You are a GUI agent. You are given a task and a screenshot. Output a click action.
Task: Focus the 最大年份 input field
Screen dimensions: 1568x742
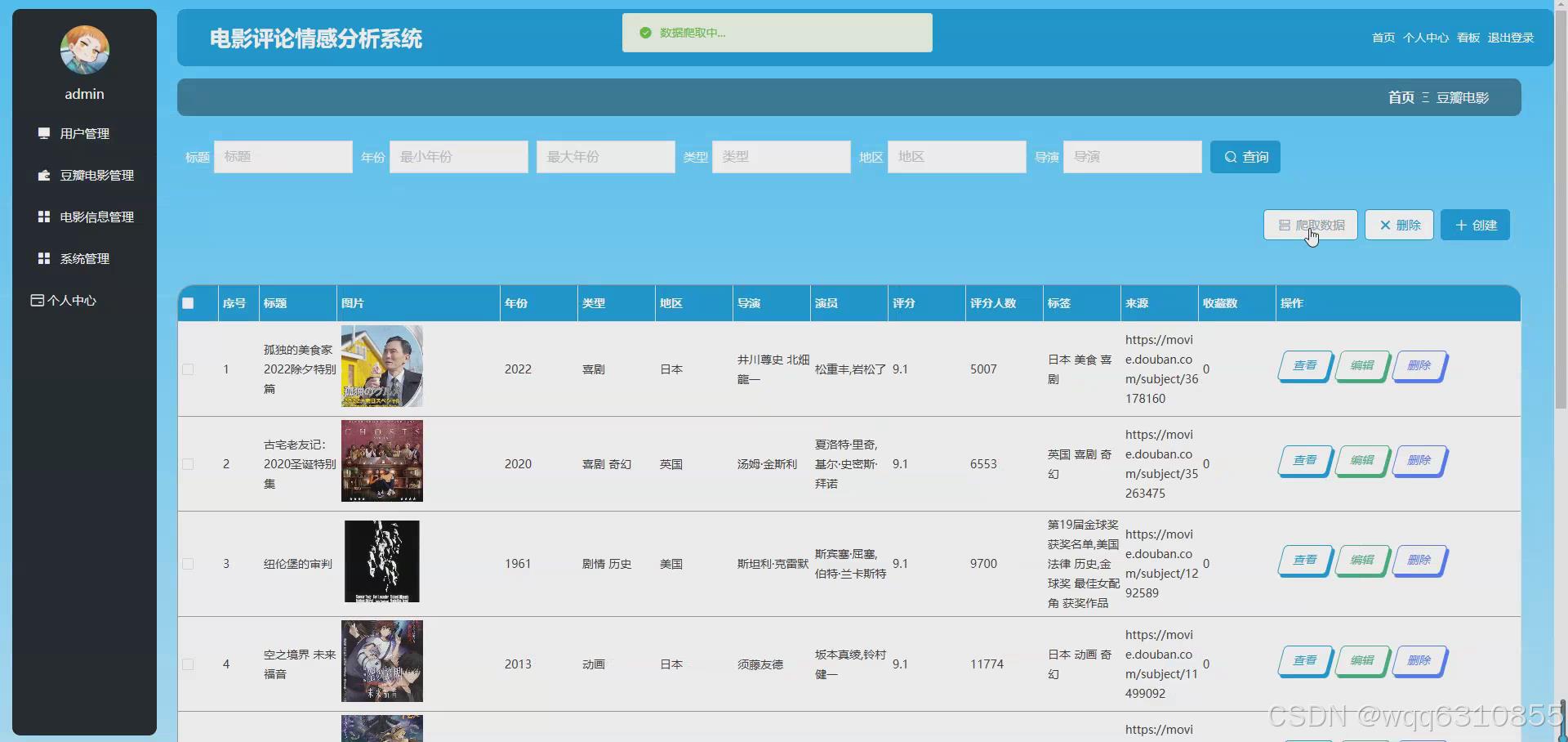point(606,157)
